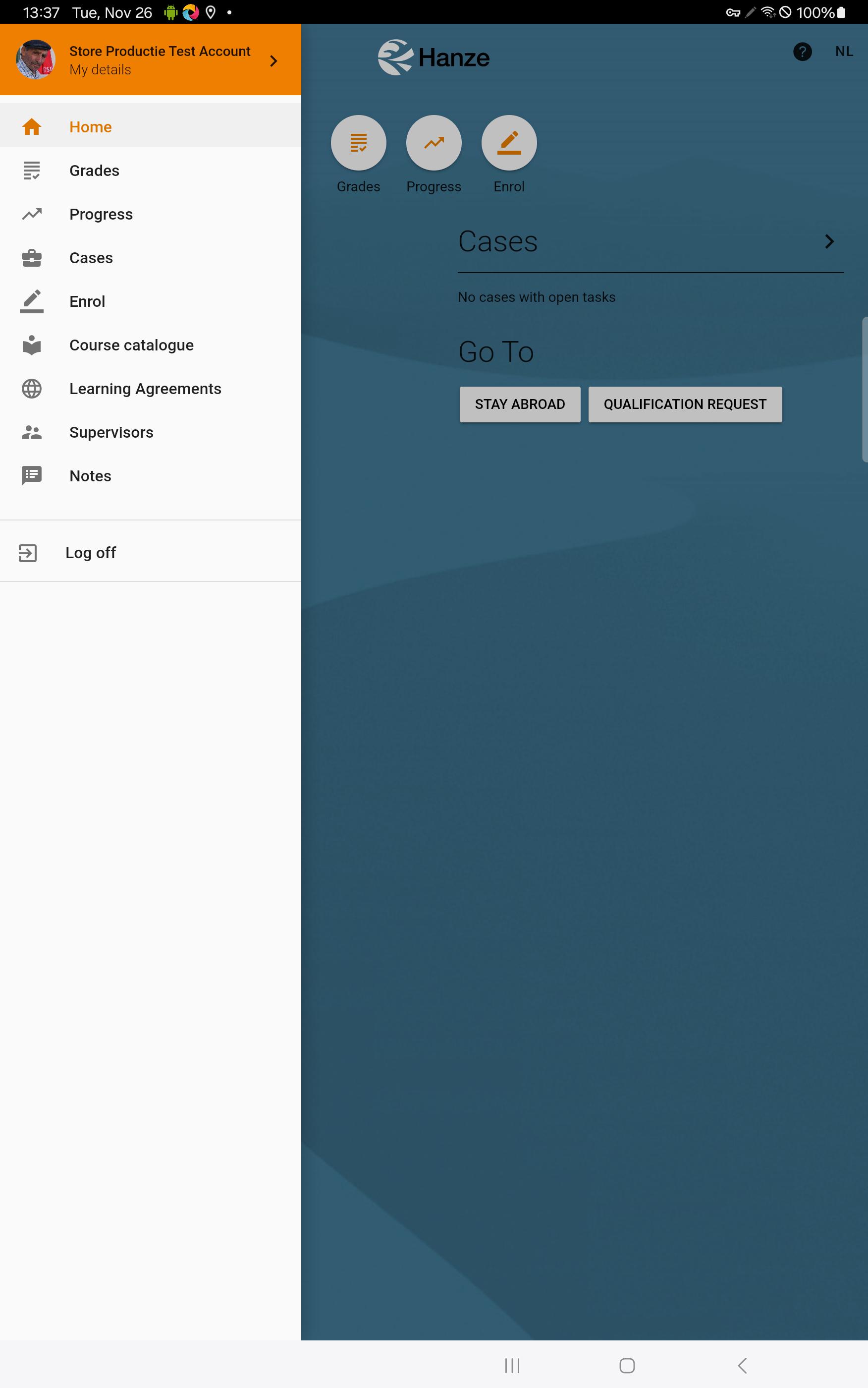The width and height of the screenshot is (868, 1388).
Task: Tap the Android home navigation button
Action: [627, 1366]
